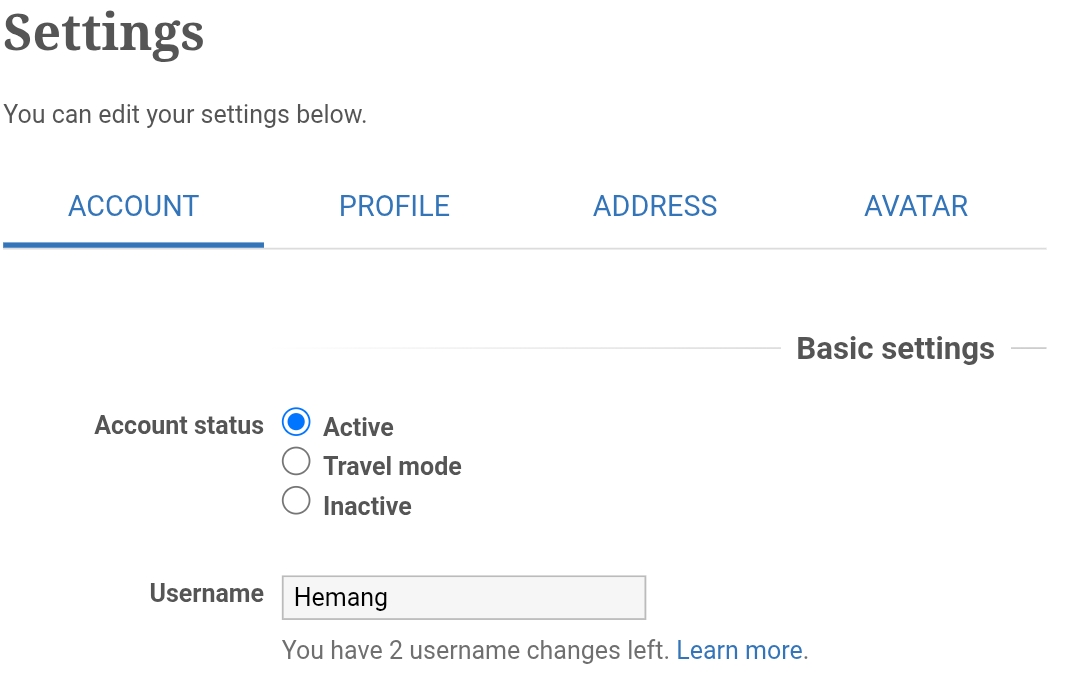Click the "Travel mode" label text
The height and width of the screenshot is (683, 1078).
(392, 467)
